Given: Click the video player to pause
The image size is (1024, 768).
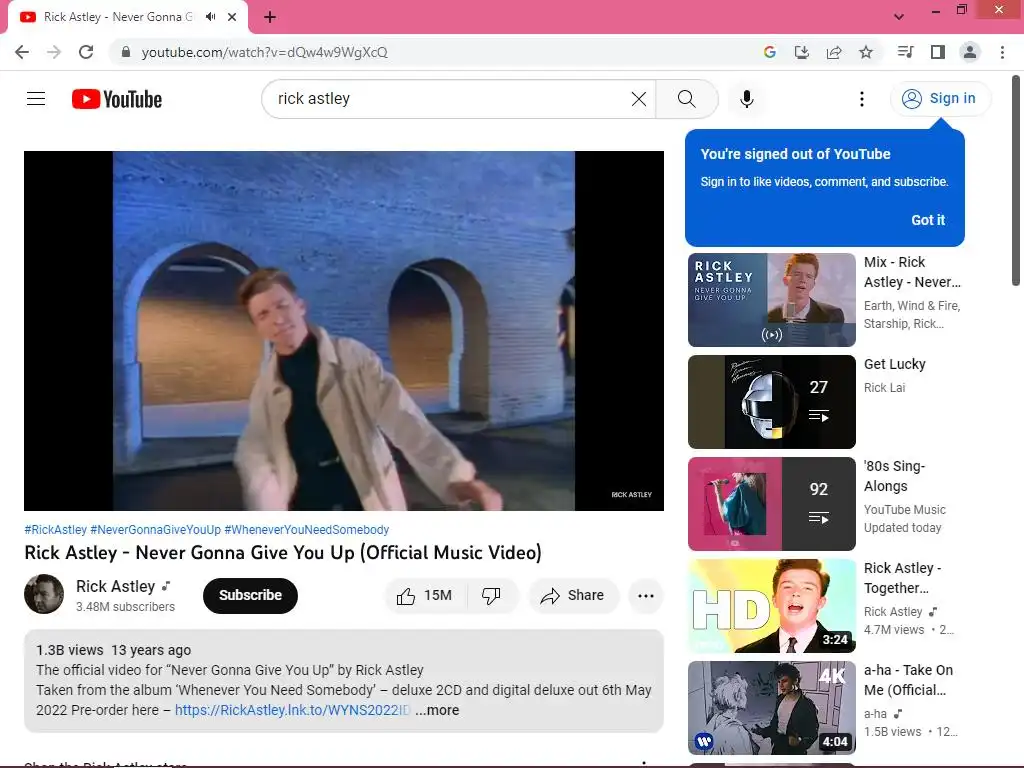Looking at the screenshot, I should point(344,330).
